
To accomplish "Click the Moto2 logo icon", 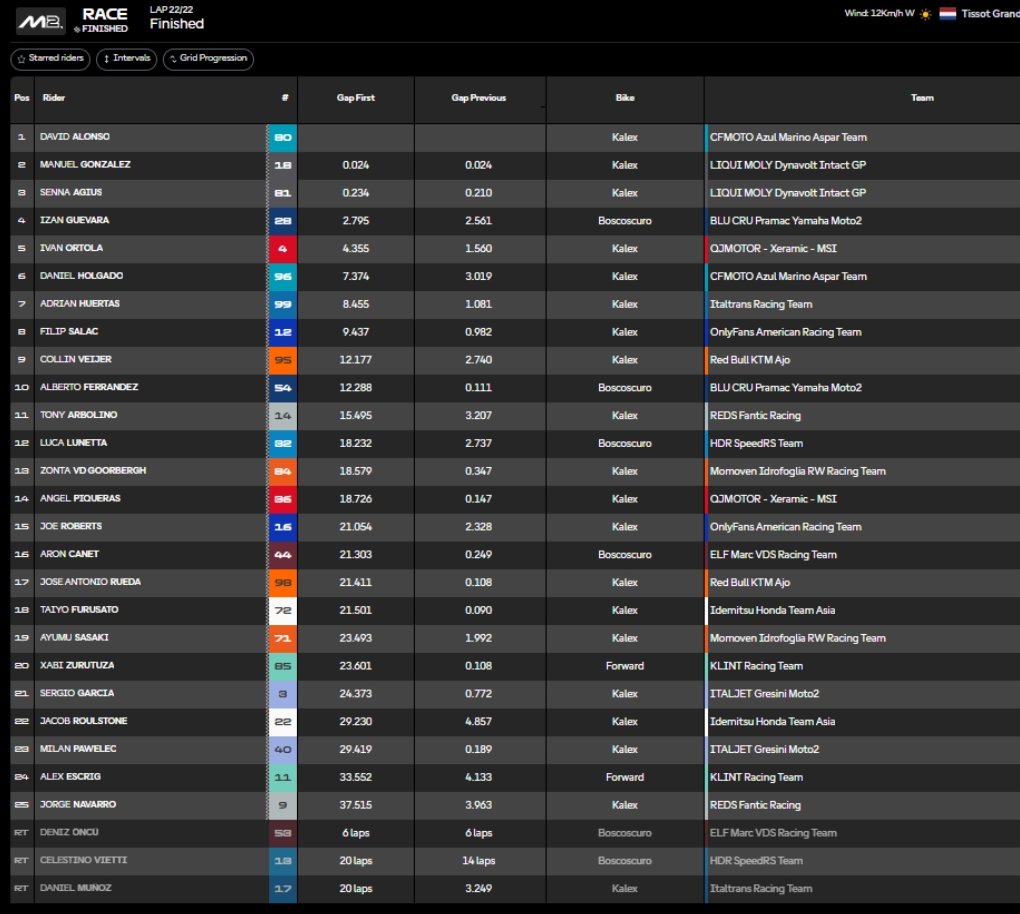I will pyautogui.click(x=40, y=21).
